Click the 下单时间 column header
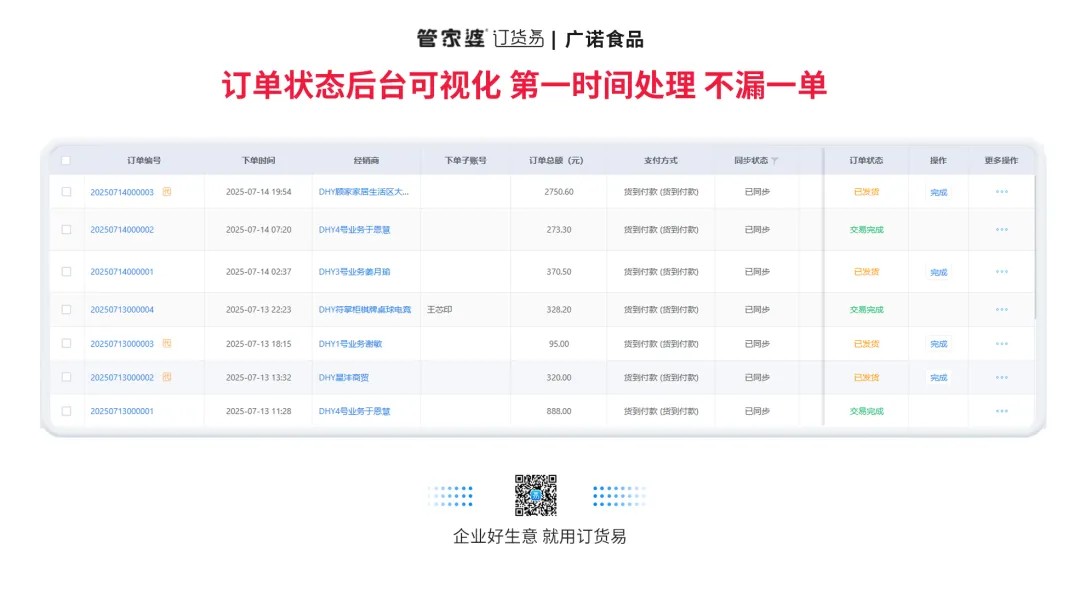This screenshot has height=595, width=1080. click(x=258, y=160)
